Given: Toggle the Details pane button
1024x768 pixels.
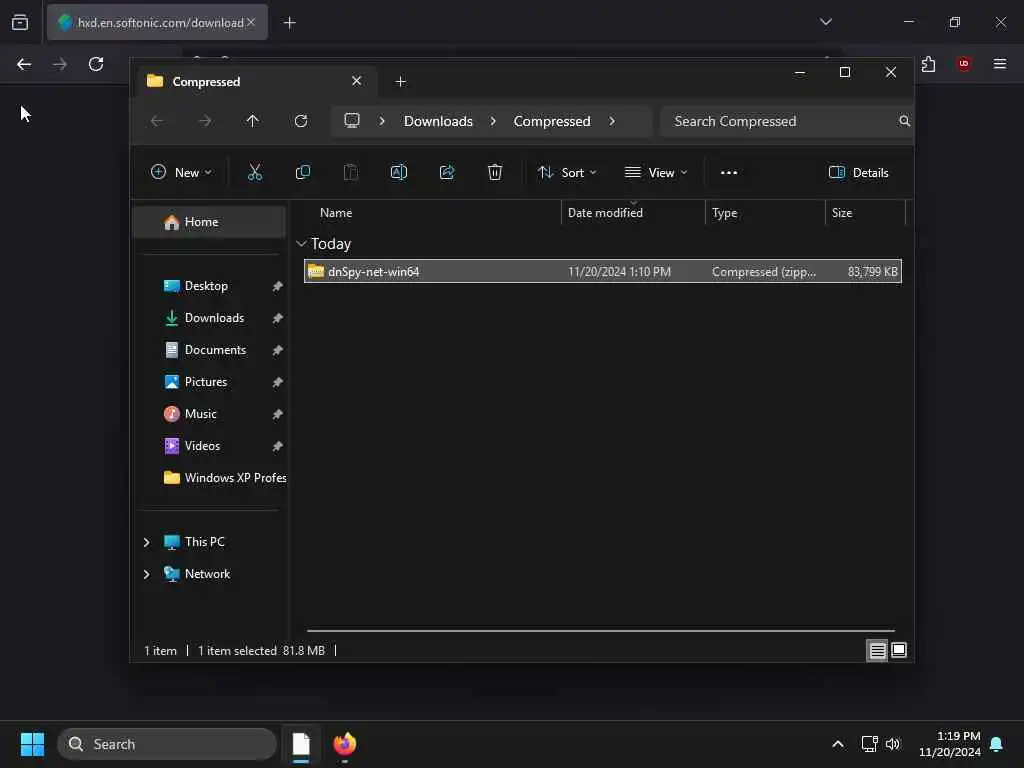Looking at the screenshot, I should click(858, 172).
